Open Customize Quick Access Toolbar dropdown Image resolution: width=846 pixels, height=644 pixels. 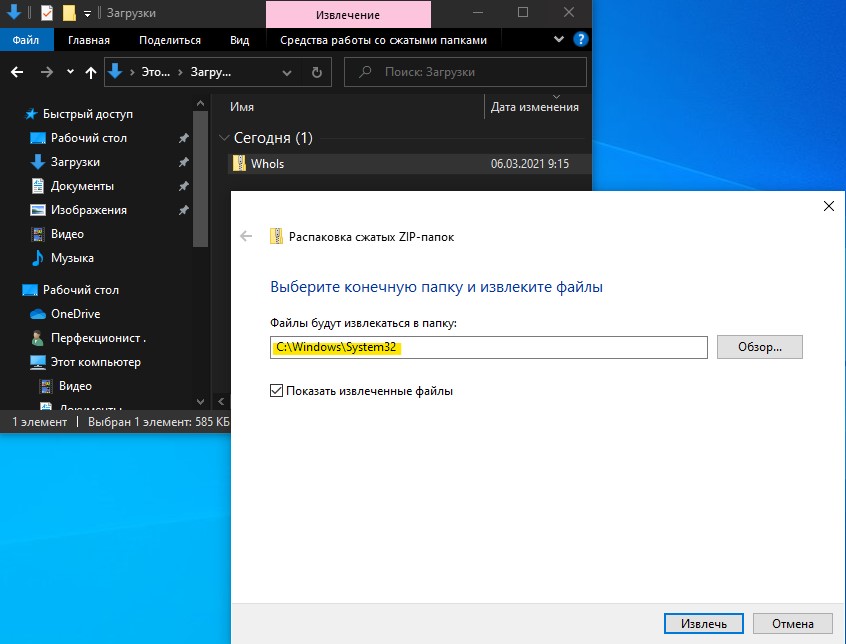click(87, 14)
